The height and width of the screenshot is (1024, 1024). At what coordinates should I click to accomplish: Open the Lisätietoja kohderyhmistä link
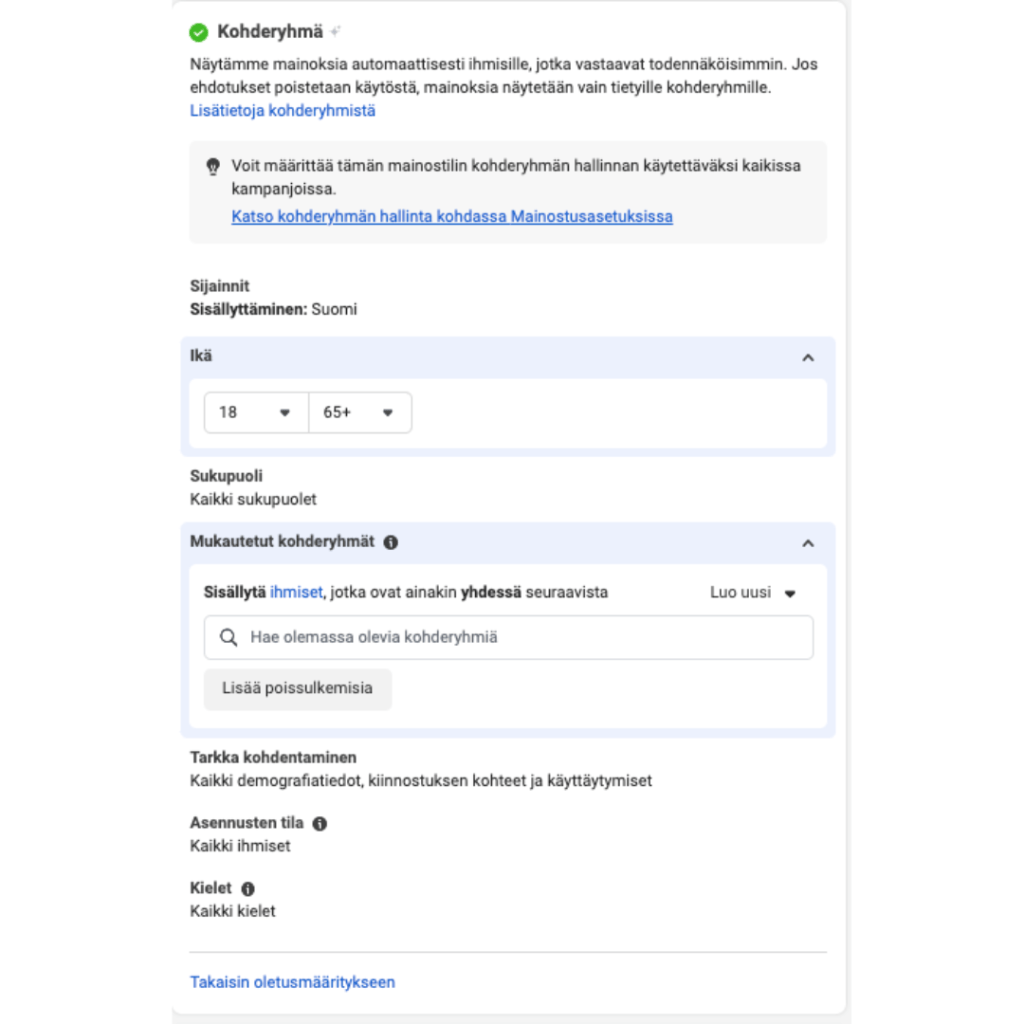click(283, 111)
